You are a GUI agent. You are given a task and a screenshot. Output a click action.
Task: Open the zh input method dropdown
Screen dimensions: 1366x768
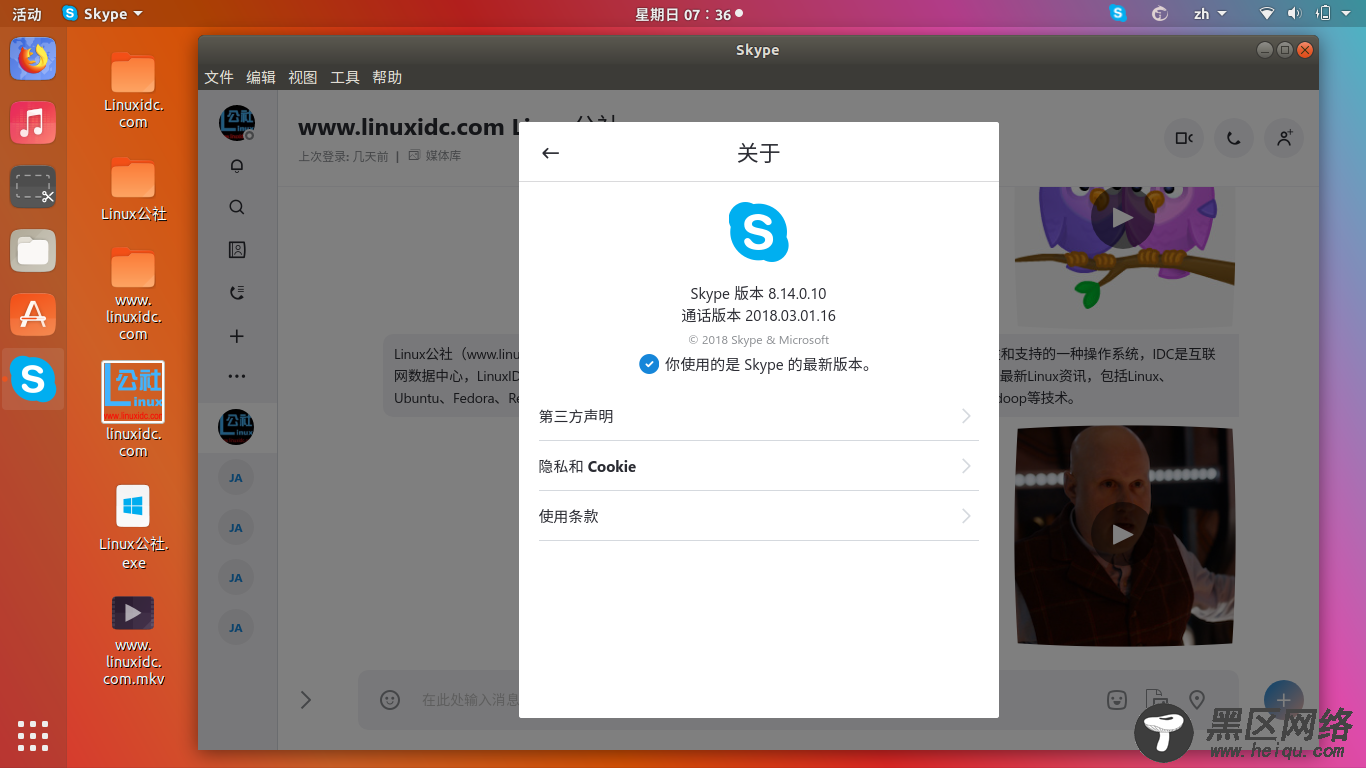(1208, 14)
